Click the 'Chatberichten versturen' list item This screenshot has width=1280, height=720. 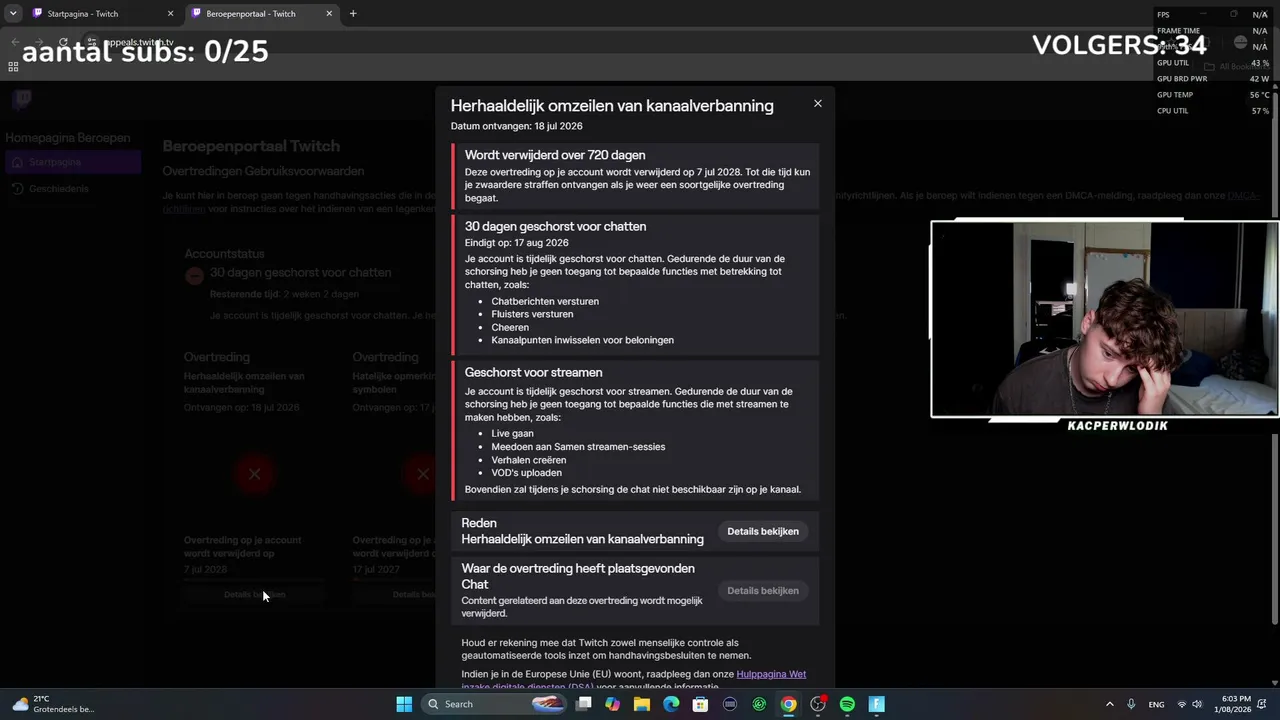tap(545, 301)
